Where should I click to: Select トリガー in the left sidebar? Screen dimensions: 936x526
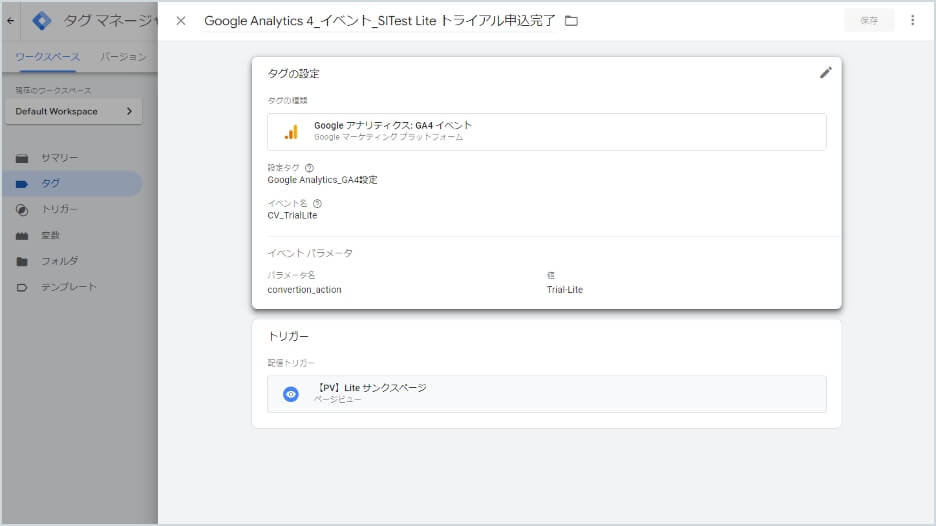59,210
